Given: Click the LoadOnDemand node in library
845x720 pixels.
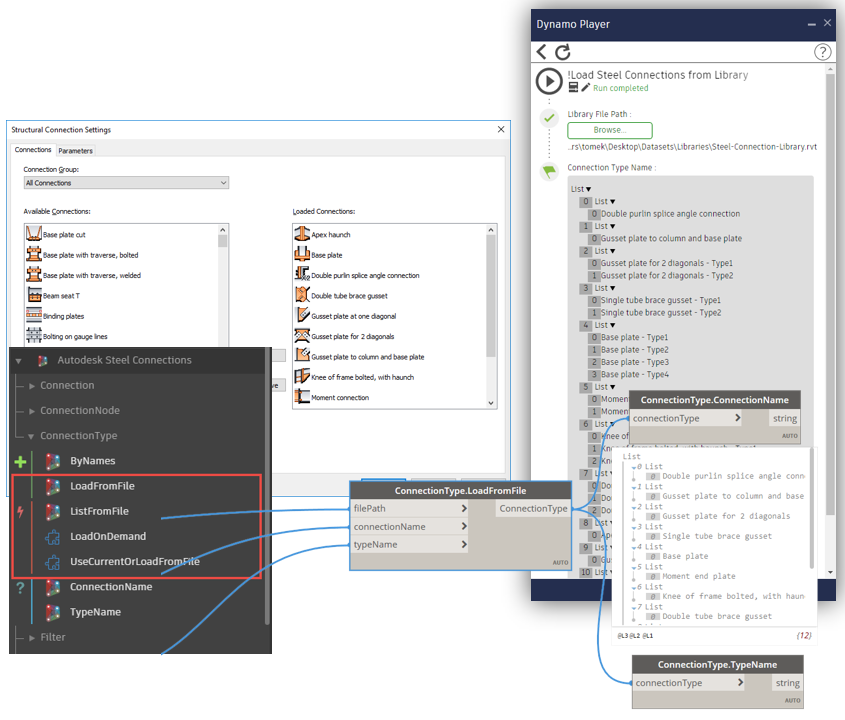Looking at the screenshot, I should (108, 537).
